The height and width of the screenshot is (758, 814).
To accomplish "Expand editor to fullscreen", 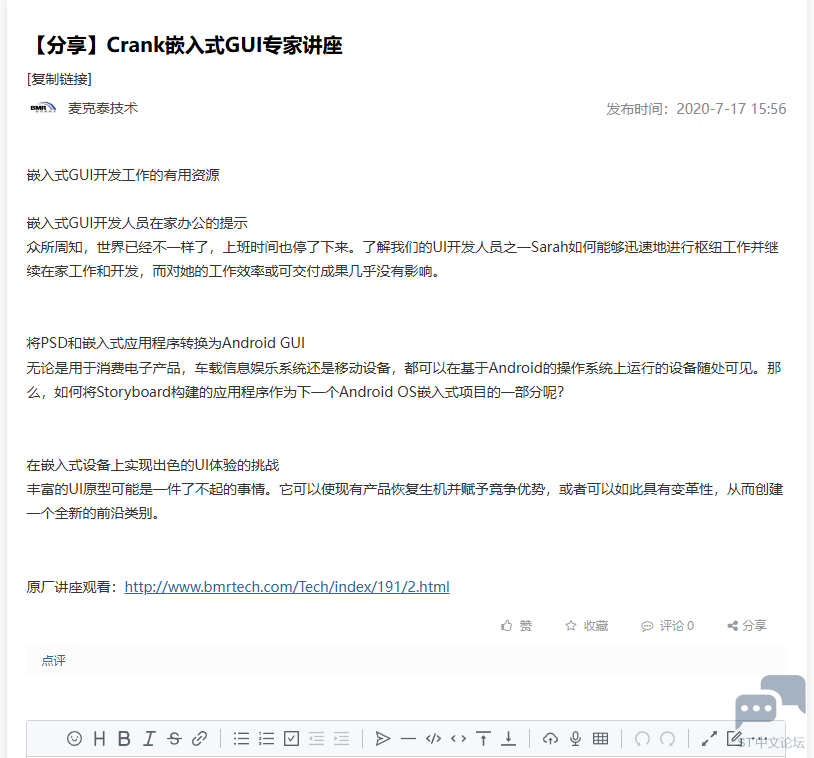I will click(x=709, y=738).
